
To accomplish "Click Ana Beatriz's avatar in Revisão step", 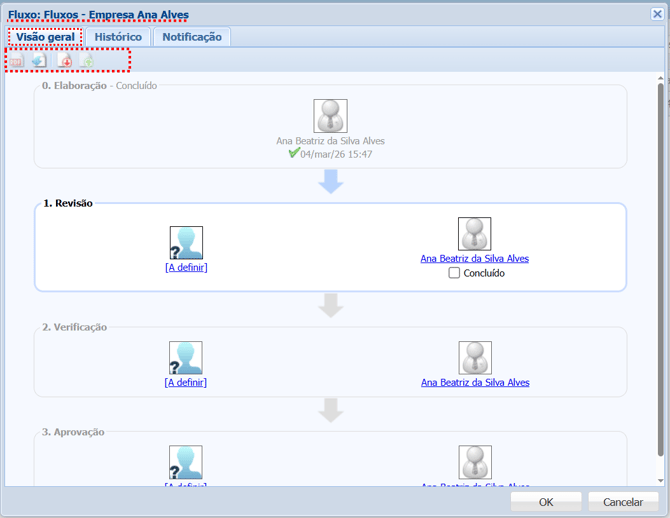I will [474, 234].
